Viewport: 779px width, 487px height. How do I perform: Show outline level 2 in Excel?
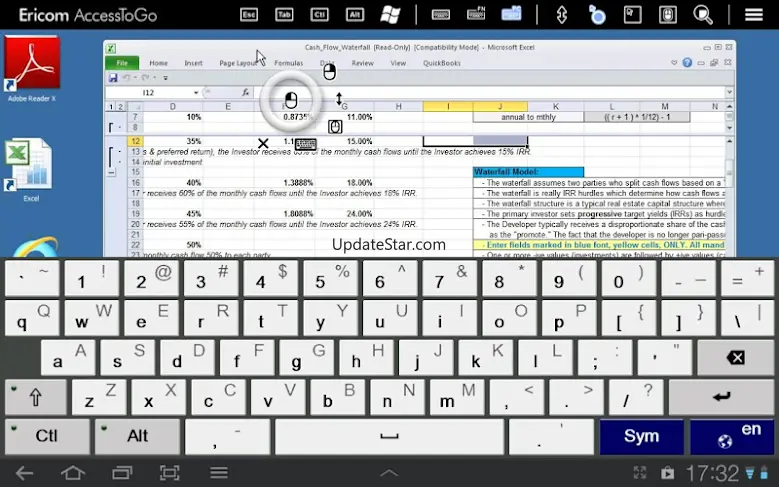point(120,106)
